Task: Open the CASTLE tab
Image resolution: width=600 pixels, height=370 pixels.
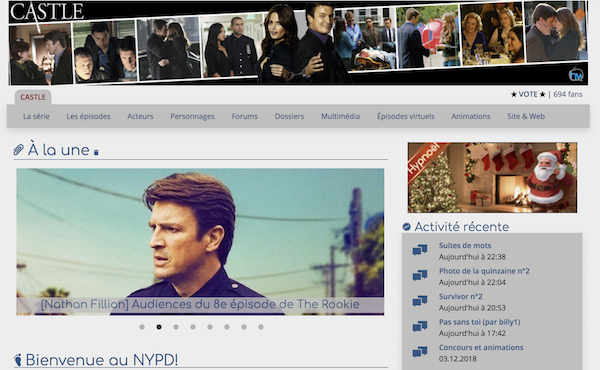Action: [x=33, y=97]
